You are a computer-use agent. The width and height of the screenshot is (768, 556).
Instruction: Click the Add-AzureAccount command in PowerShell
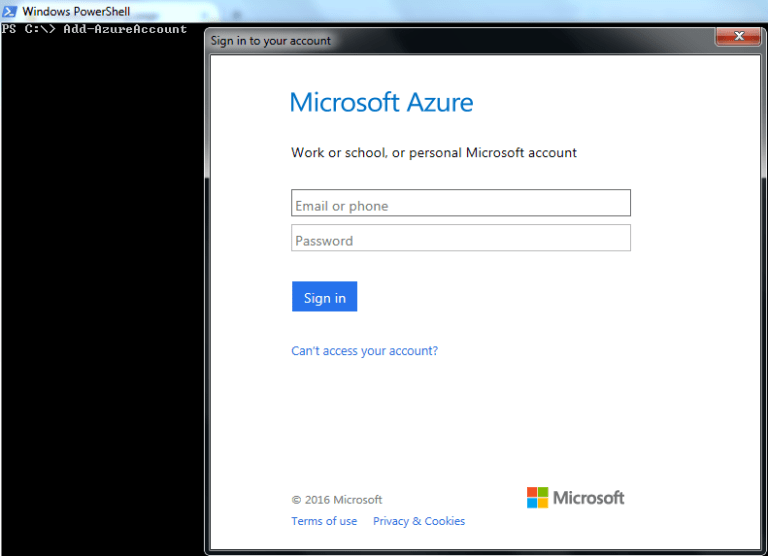pyautogui.click(x=125, y=29)
